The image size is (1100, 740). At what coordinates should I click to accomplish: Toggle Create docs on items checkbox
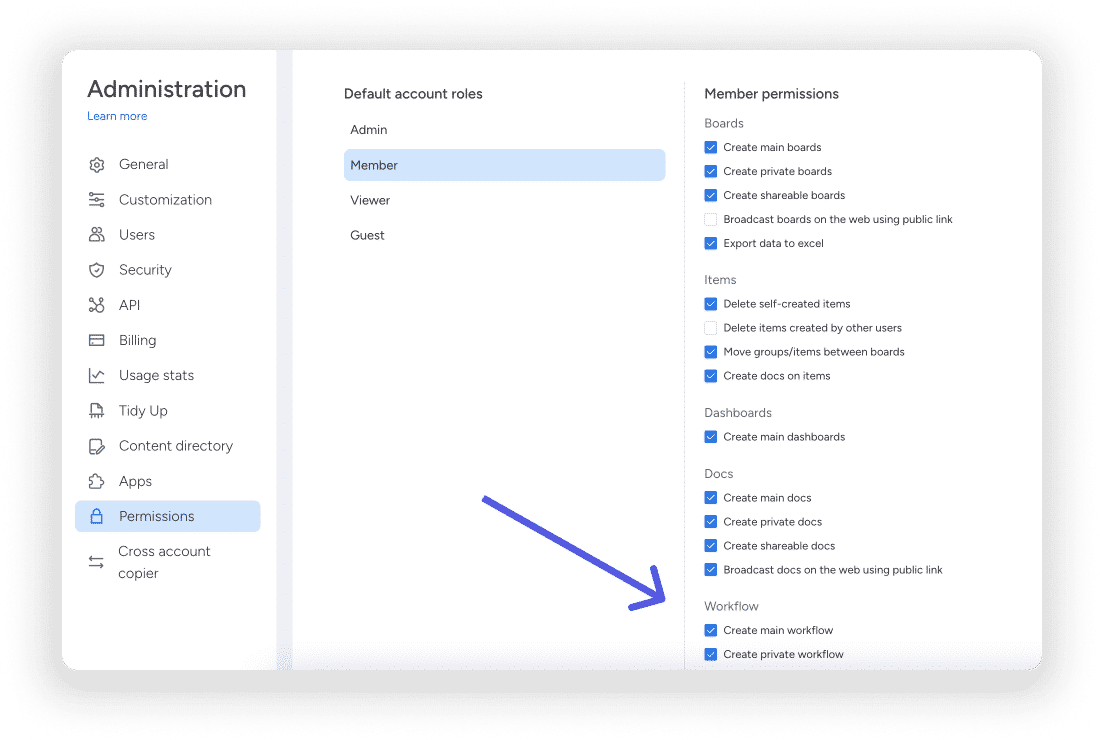coord(711,376)
